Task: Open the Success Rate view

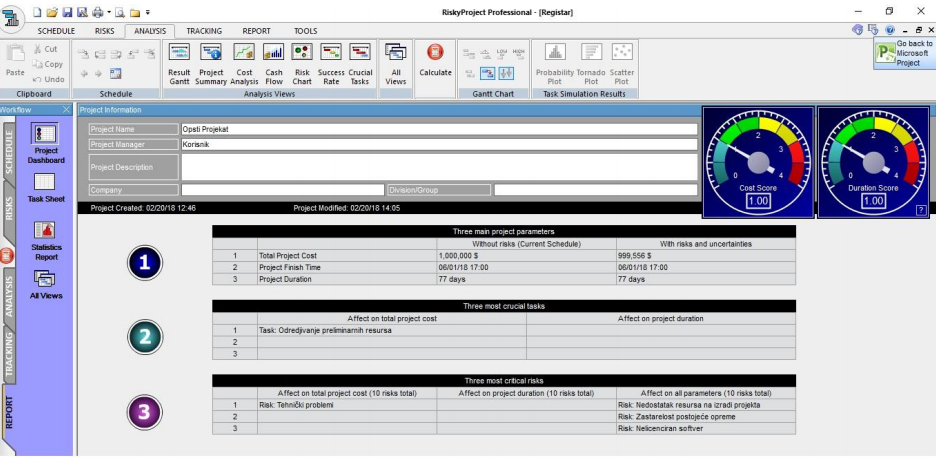Action: point(331,64)
